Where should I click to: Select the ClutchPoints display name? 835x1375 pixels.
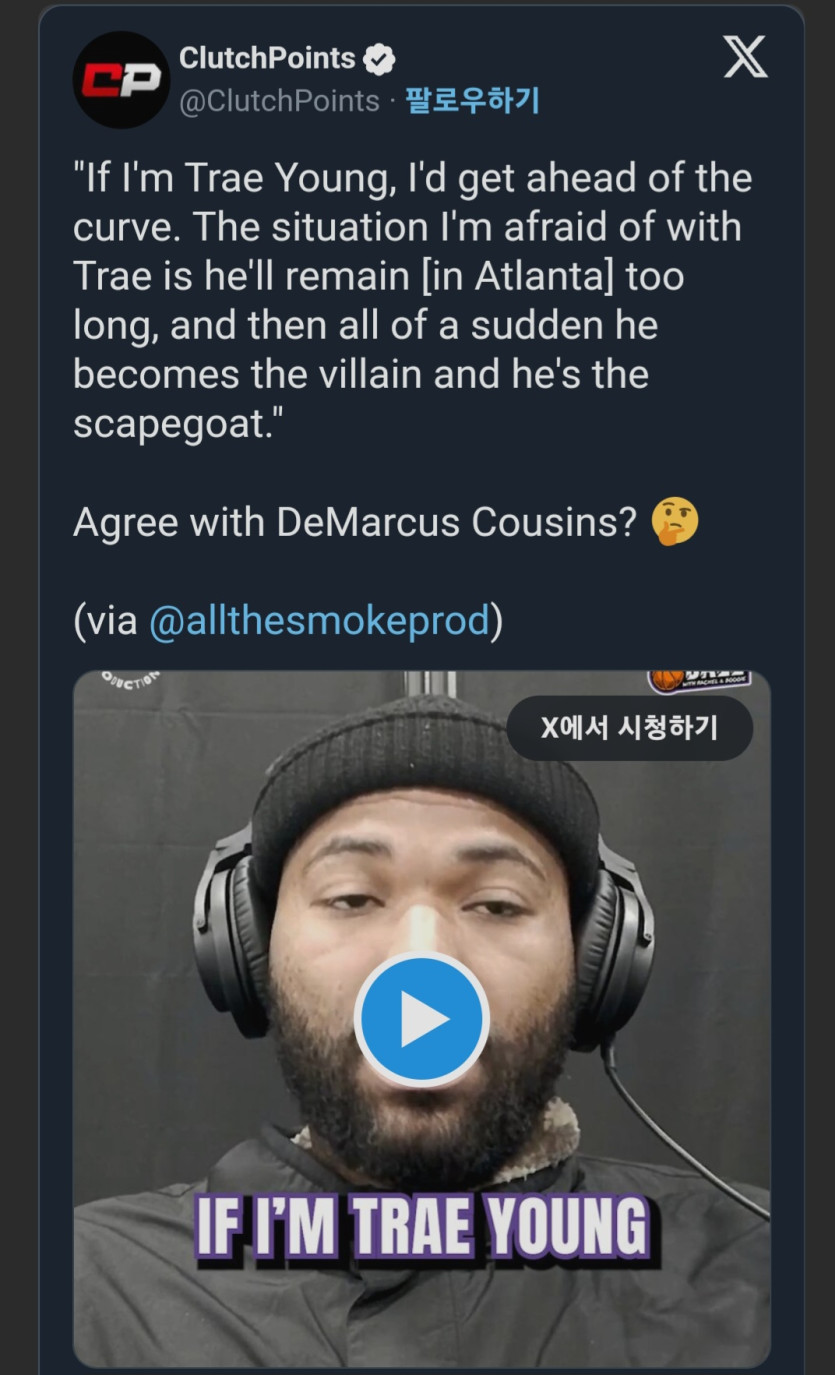[x=267, y=59]
